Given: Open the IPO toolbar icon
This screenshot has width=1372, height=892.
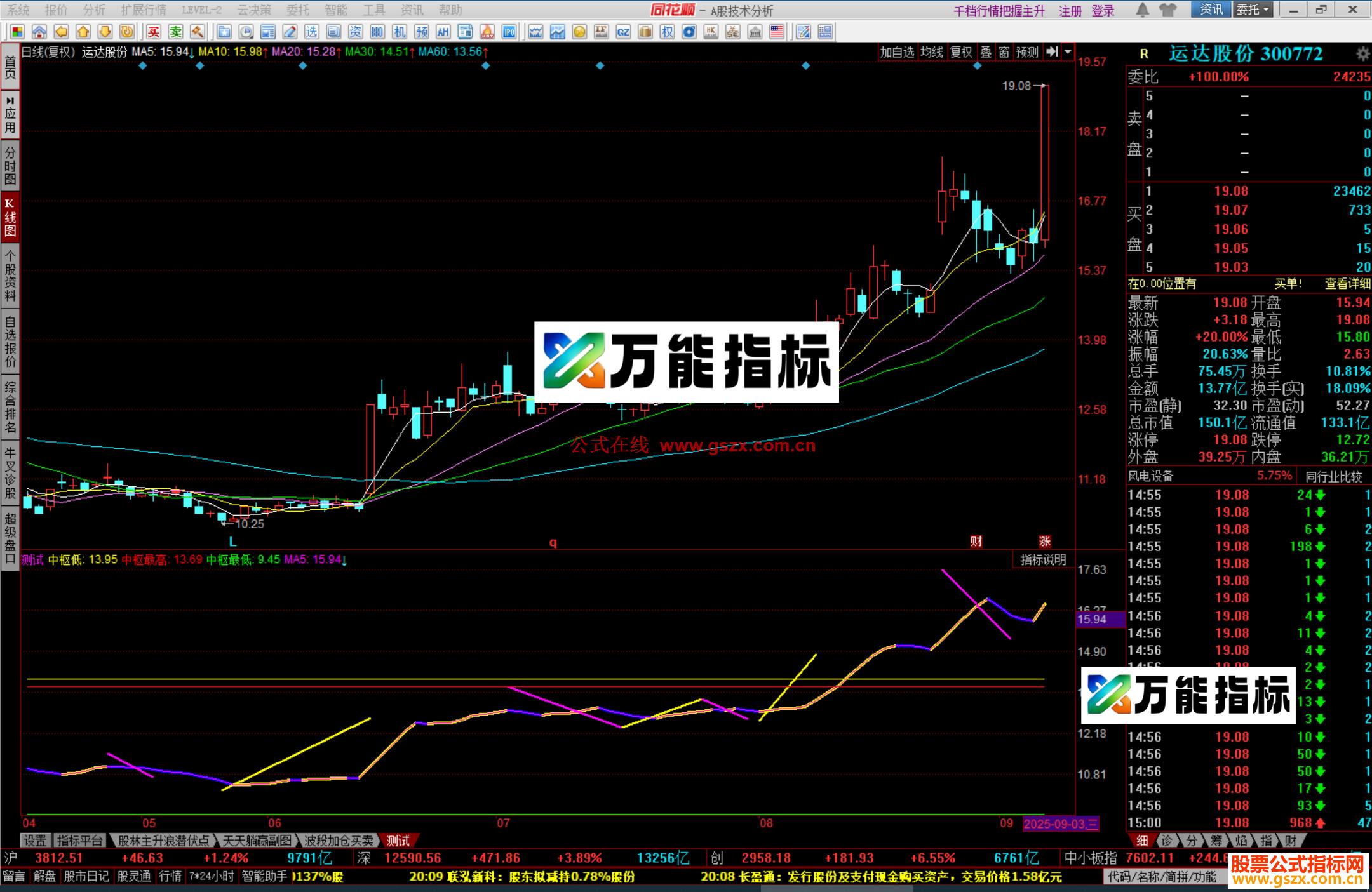Looking at the screenshot, I should (508, 31).
